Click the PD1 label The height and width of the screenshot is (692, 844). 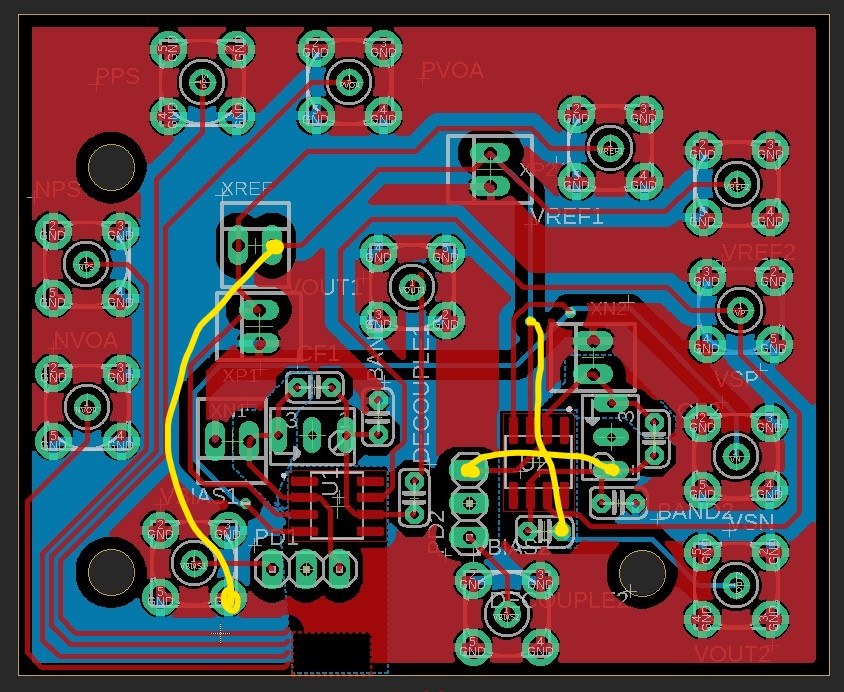[275, 536]
